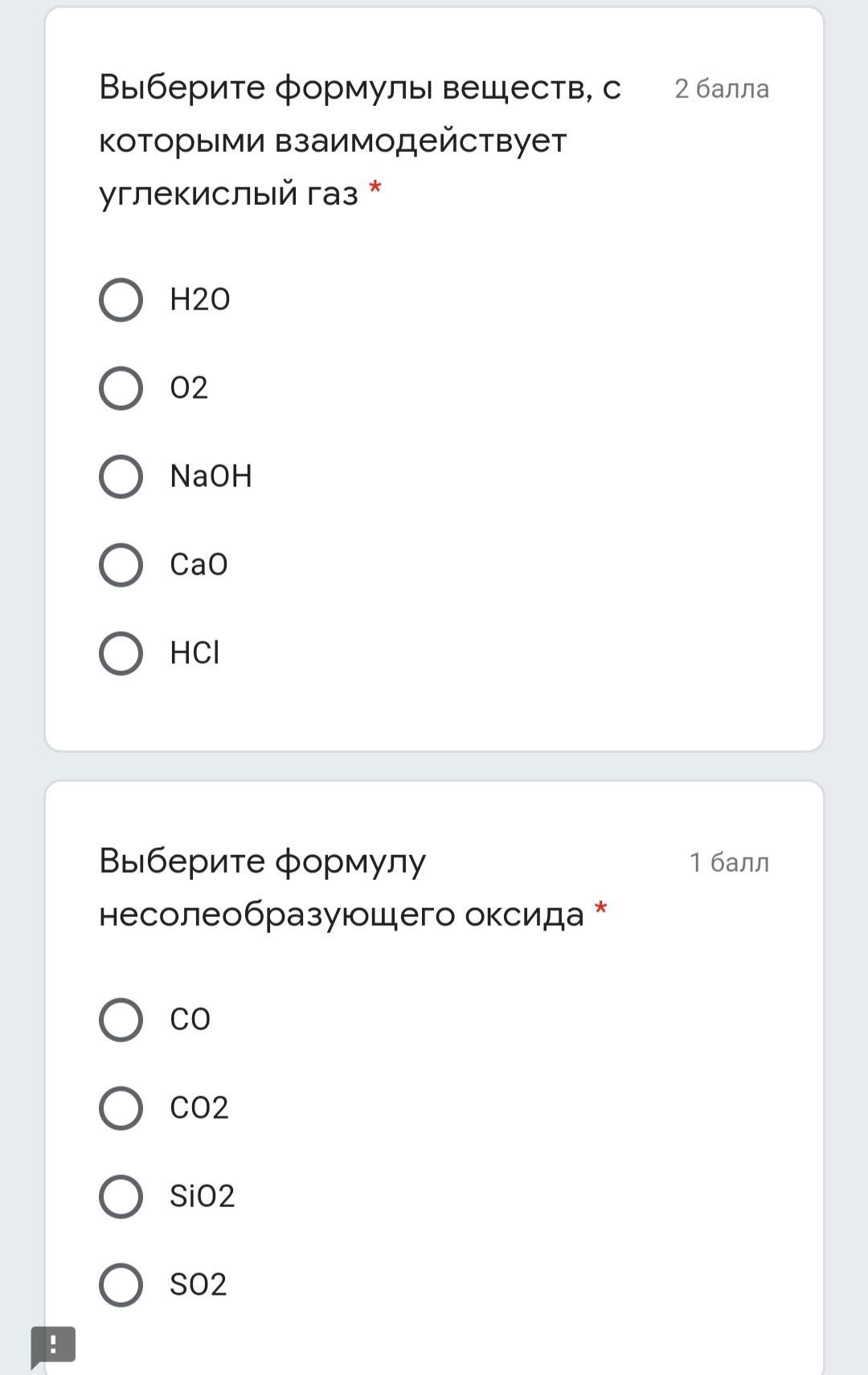The image size is (868, 1375).
Task: Click the radio circle beside NaOH
Action: (121, 477)
